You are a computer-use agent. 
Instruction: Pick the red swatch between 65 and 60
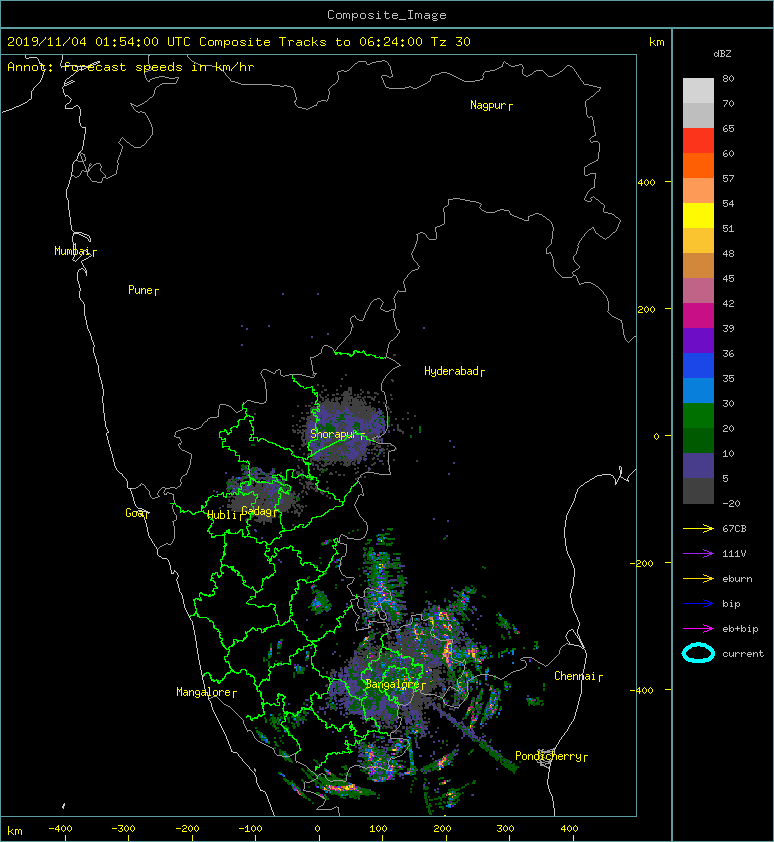(x=698, y=140)
